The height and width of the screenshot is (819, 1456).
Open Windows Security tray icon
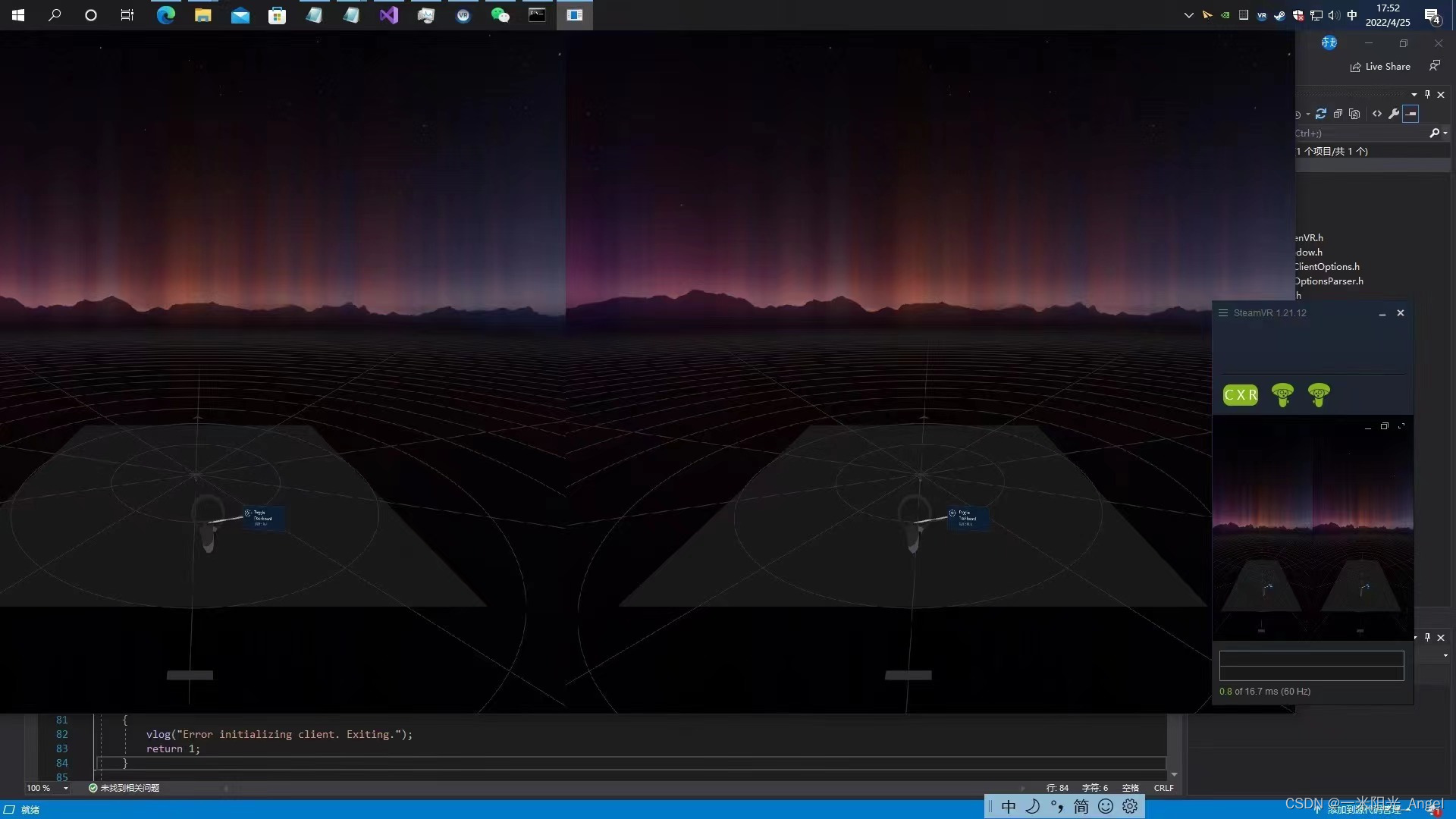(1298, 15)
